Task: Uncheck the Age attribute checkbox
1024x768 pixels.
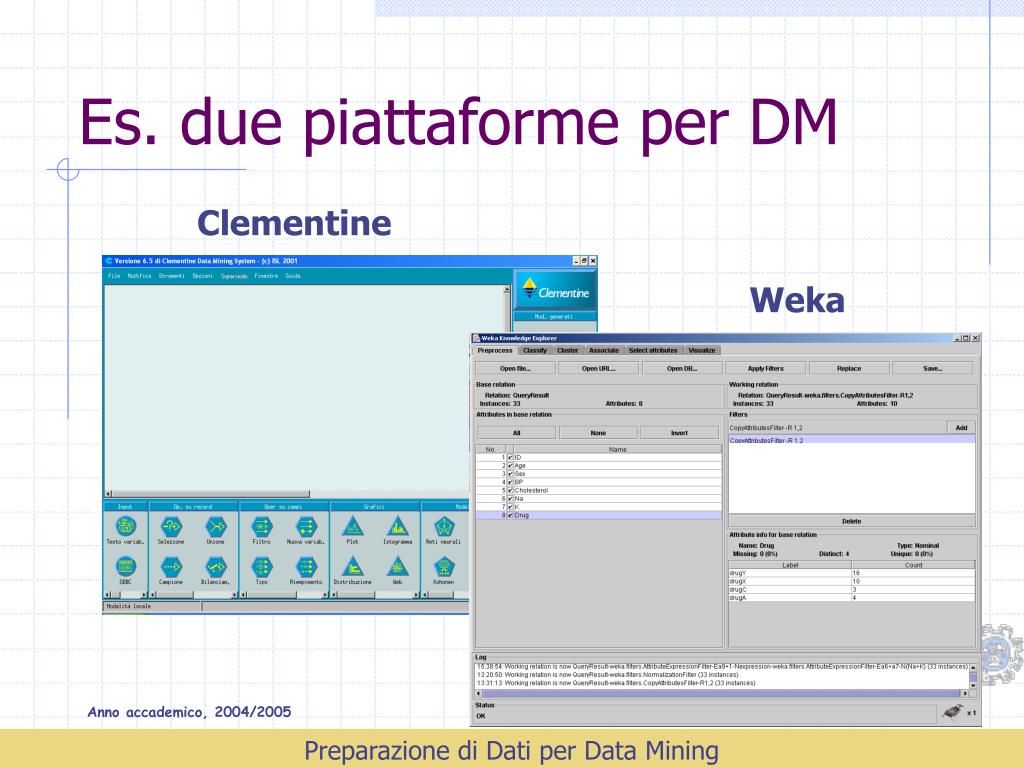Action: 511,466
